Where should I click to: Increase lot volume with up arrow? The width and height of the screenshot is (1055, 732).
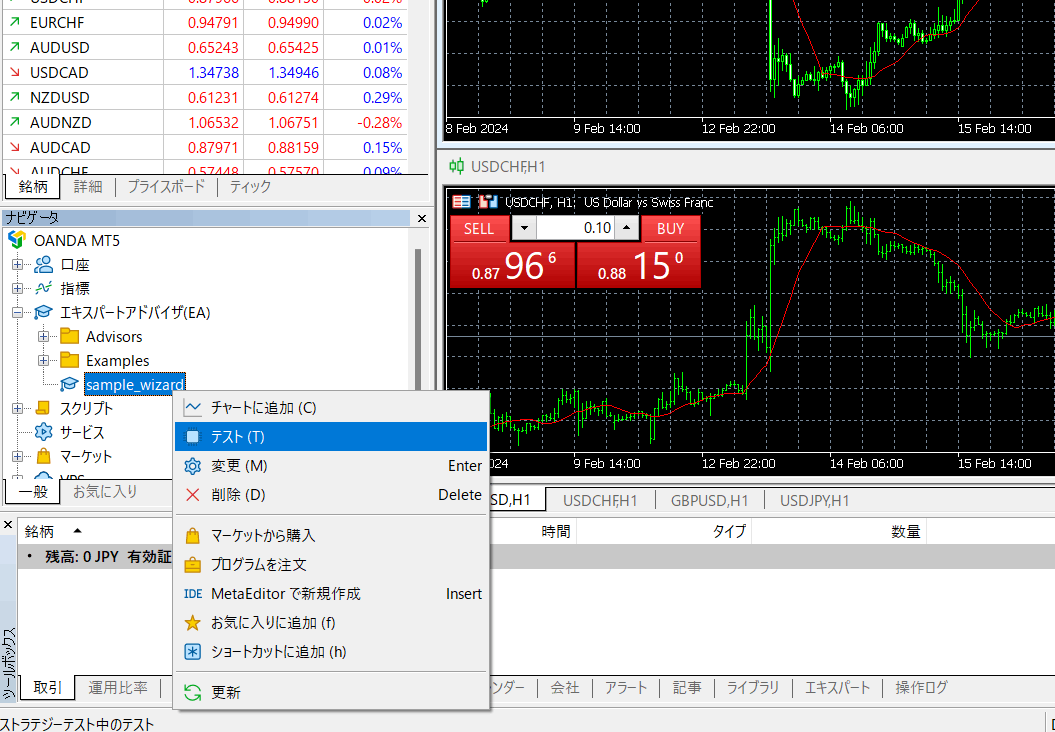626,228
